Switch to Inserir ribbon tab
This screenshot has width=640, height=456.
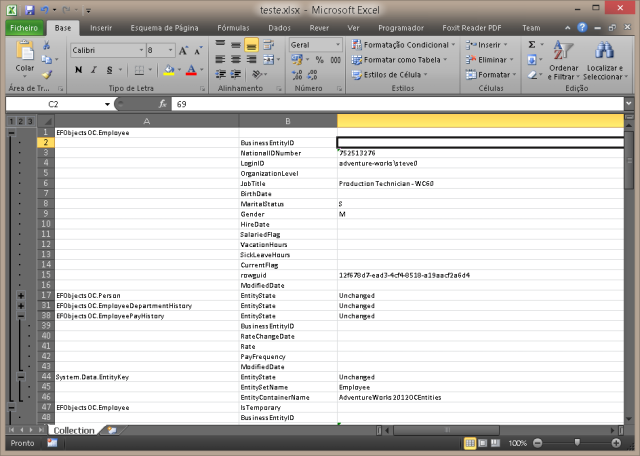(x=101, y=28)
